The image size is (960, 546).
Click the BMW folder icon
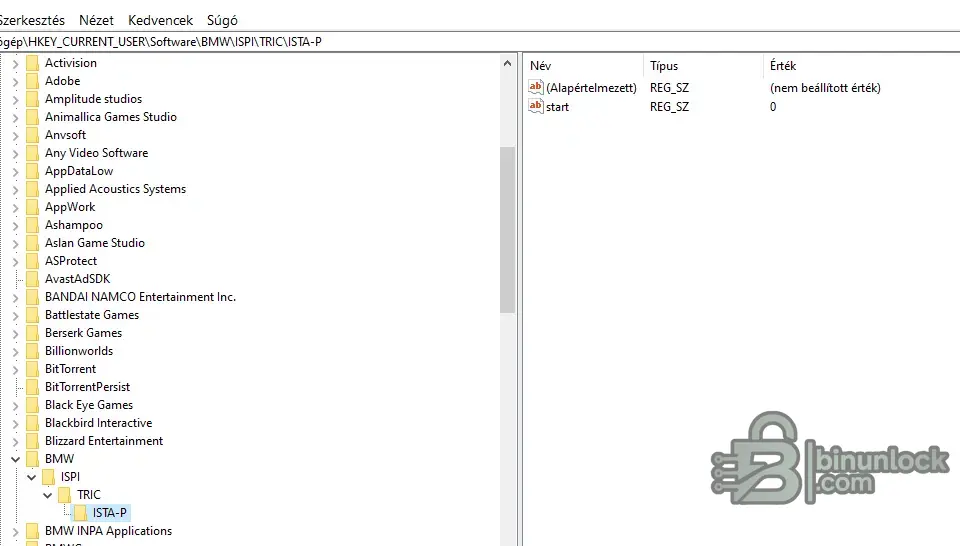pos(33,459)
